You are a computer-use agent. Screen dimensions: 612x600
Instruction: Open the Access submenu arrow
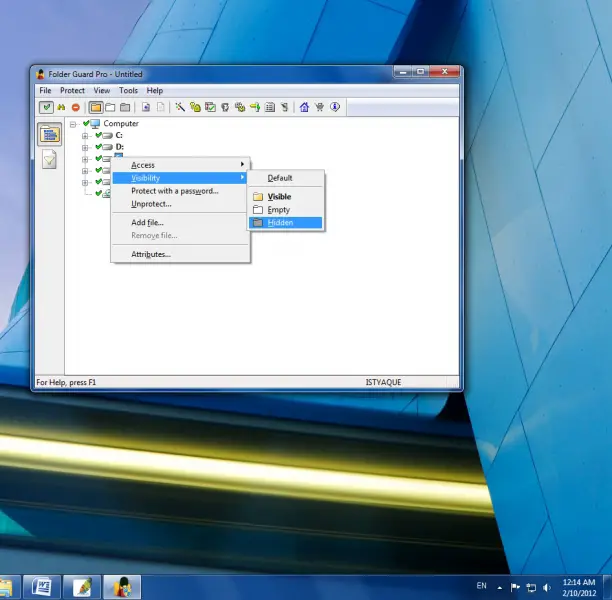point(242,164)
